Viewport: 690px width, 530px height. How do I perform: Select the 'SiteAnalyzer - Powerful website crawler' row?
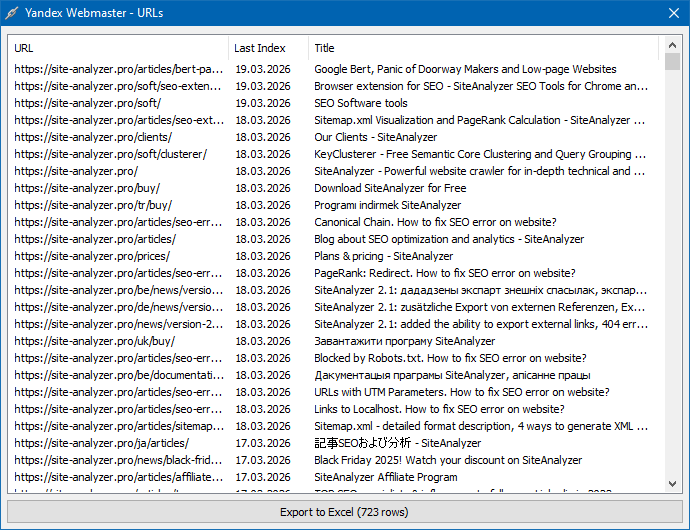click(x=336, y=171)
